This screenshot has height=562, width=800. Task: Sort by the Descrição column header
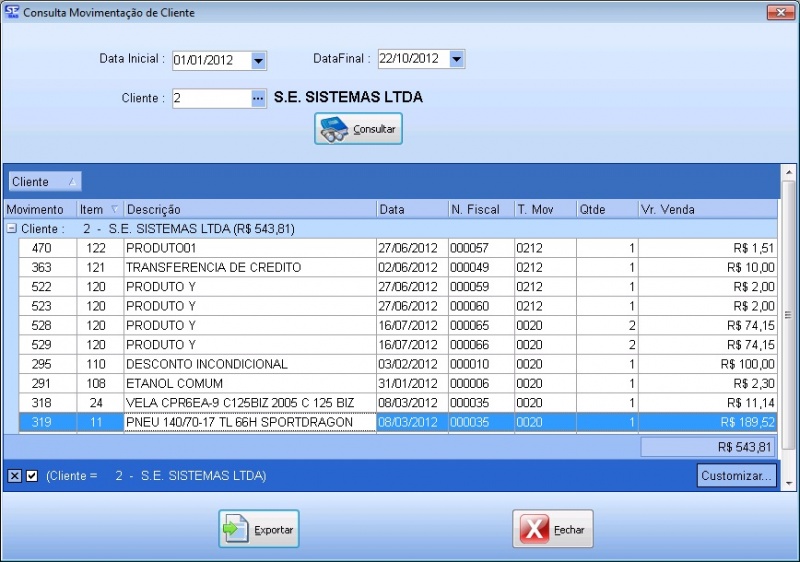point(250,209)
